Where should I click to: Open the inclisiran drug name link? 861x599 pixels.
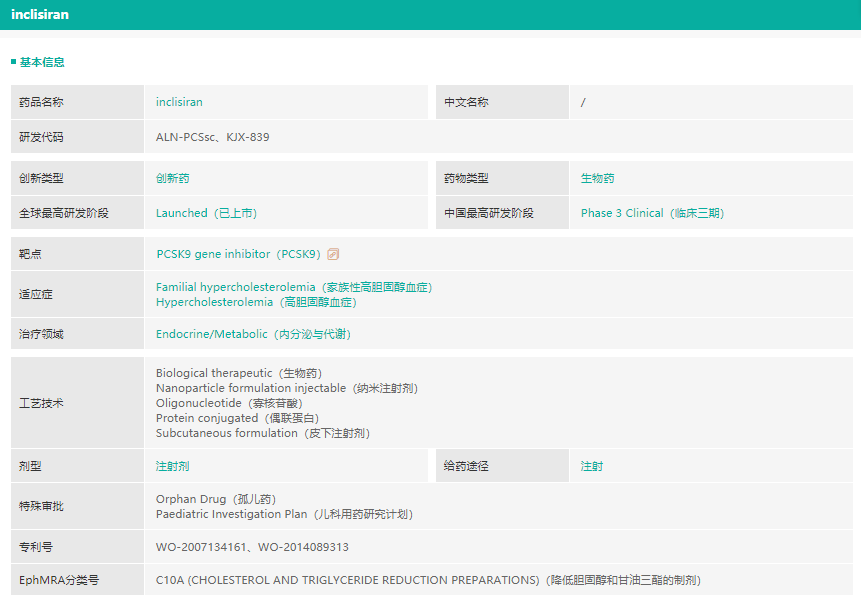pos(179,102)
